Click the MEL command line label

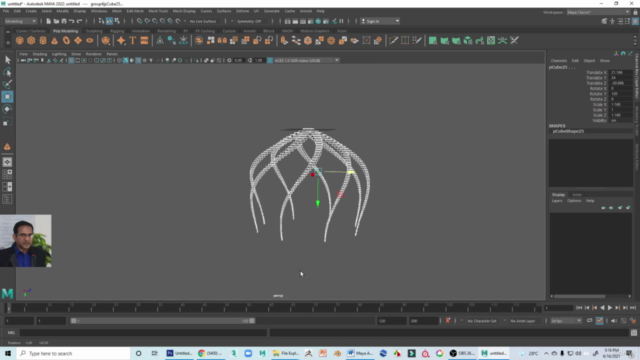coord(11,333)
